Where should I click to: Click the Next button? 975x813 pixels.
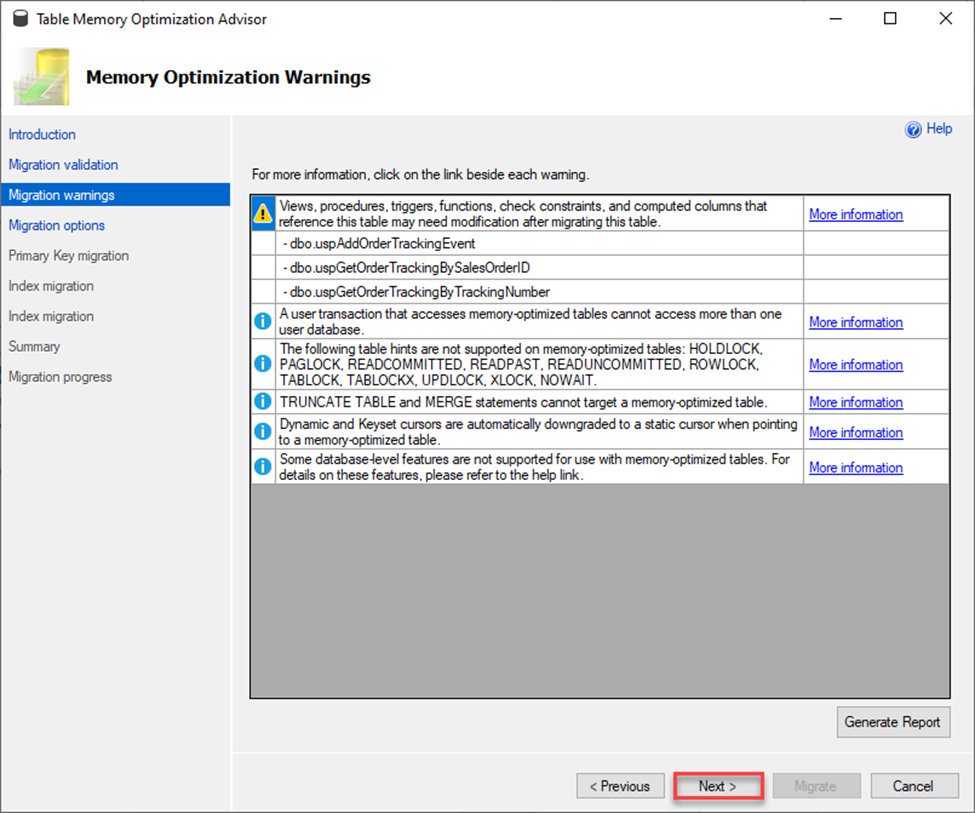point(718,786)
